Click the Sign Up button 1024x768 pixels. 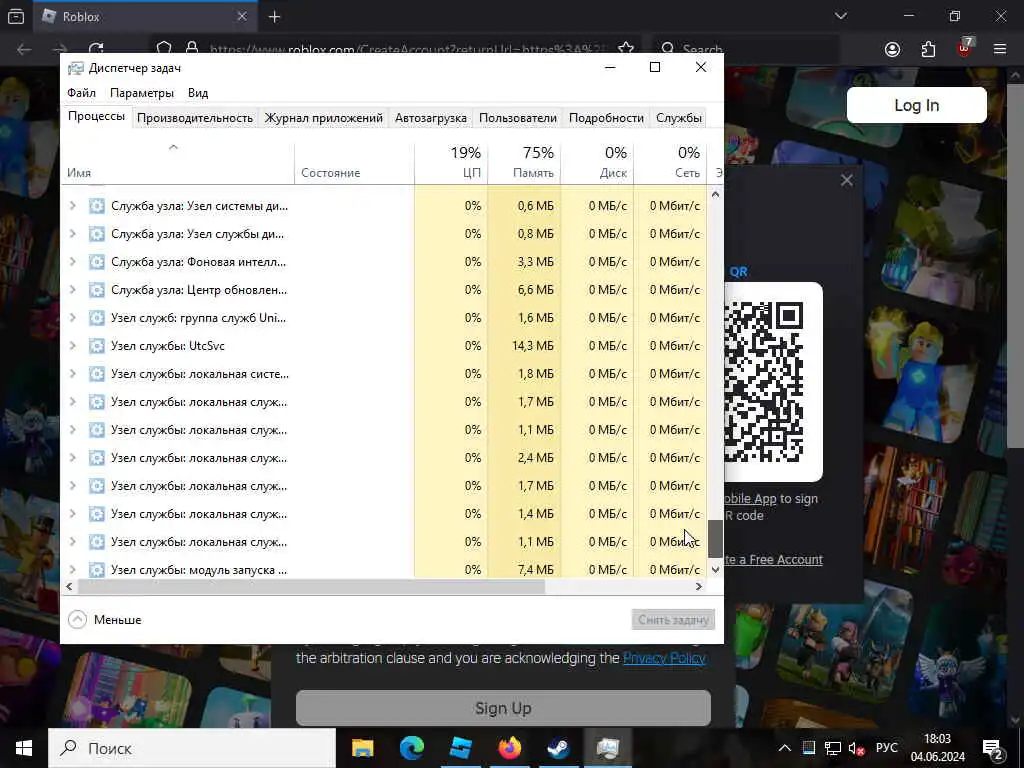point(503,708)
